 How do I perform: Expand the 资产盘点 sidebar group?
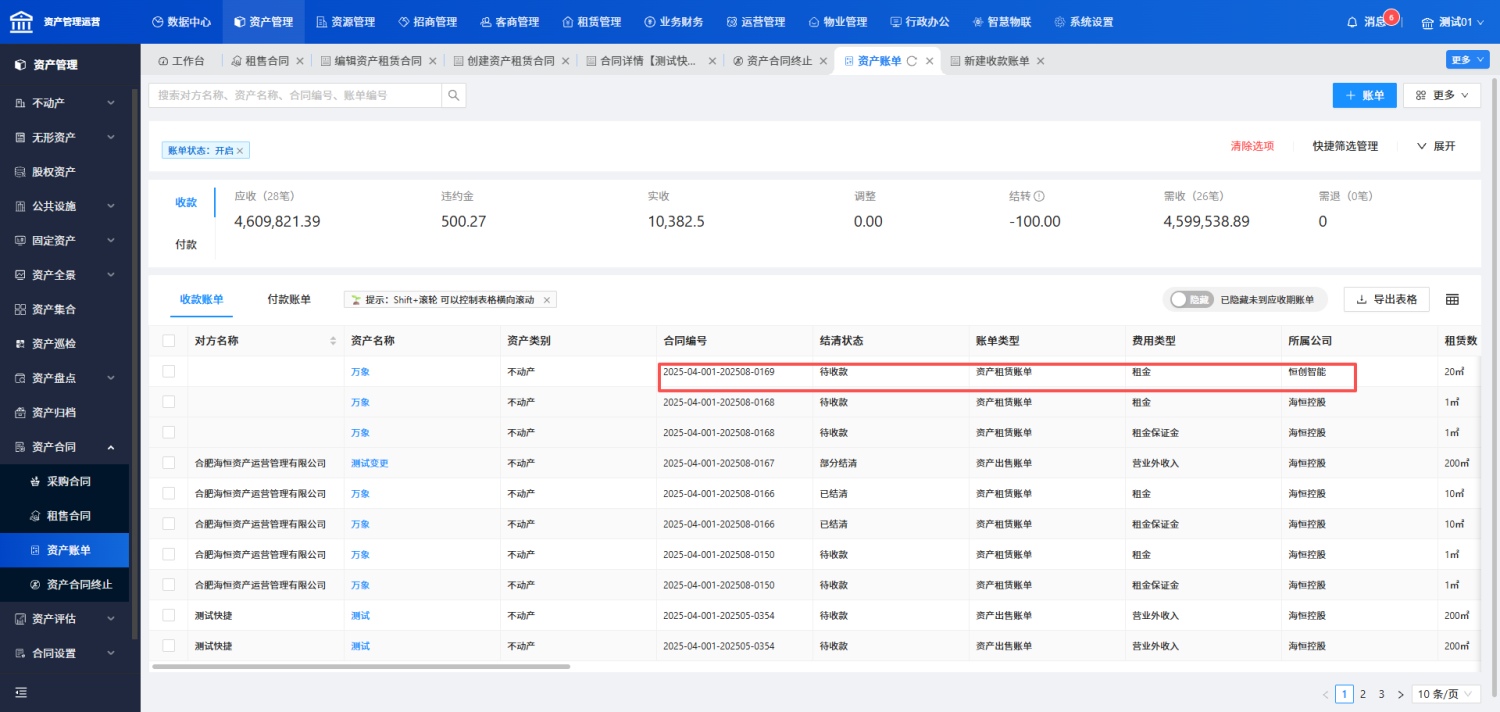[65, 378]
